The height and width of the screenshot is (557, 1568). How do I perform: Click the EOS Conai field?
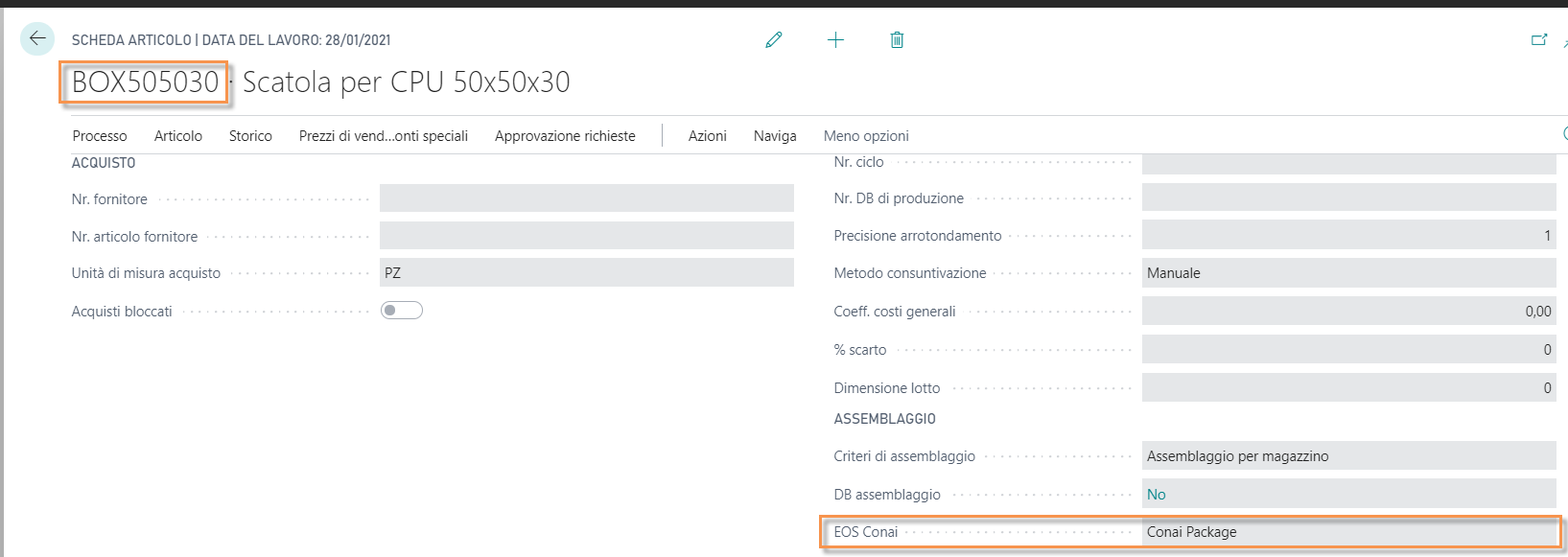[1347, 532]
